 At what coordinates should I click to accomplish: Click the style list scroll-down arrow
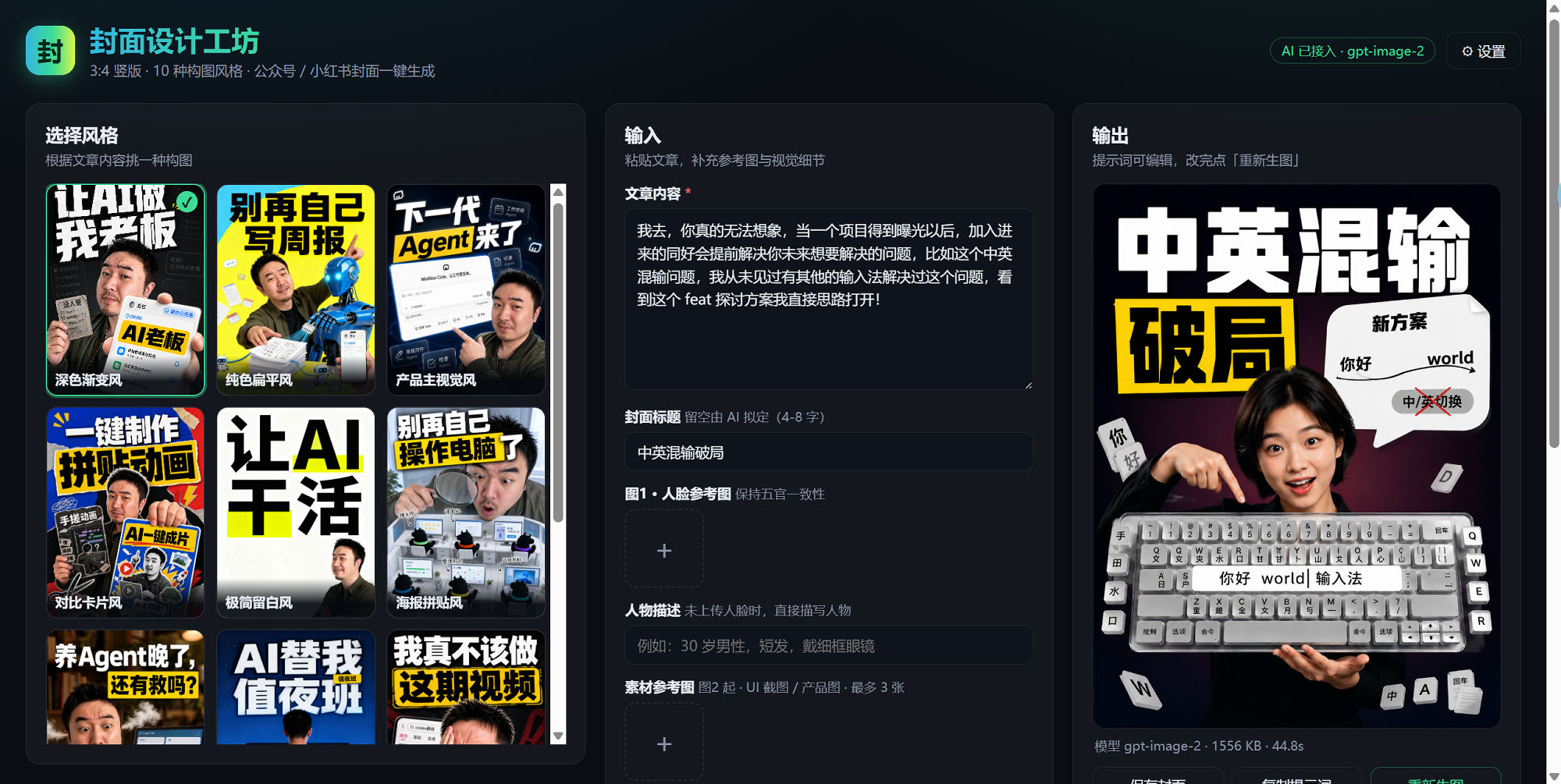558,736
